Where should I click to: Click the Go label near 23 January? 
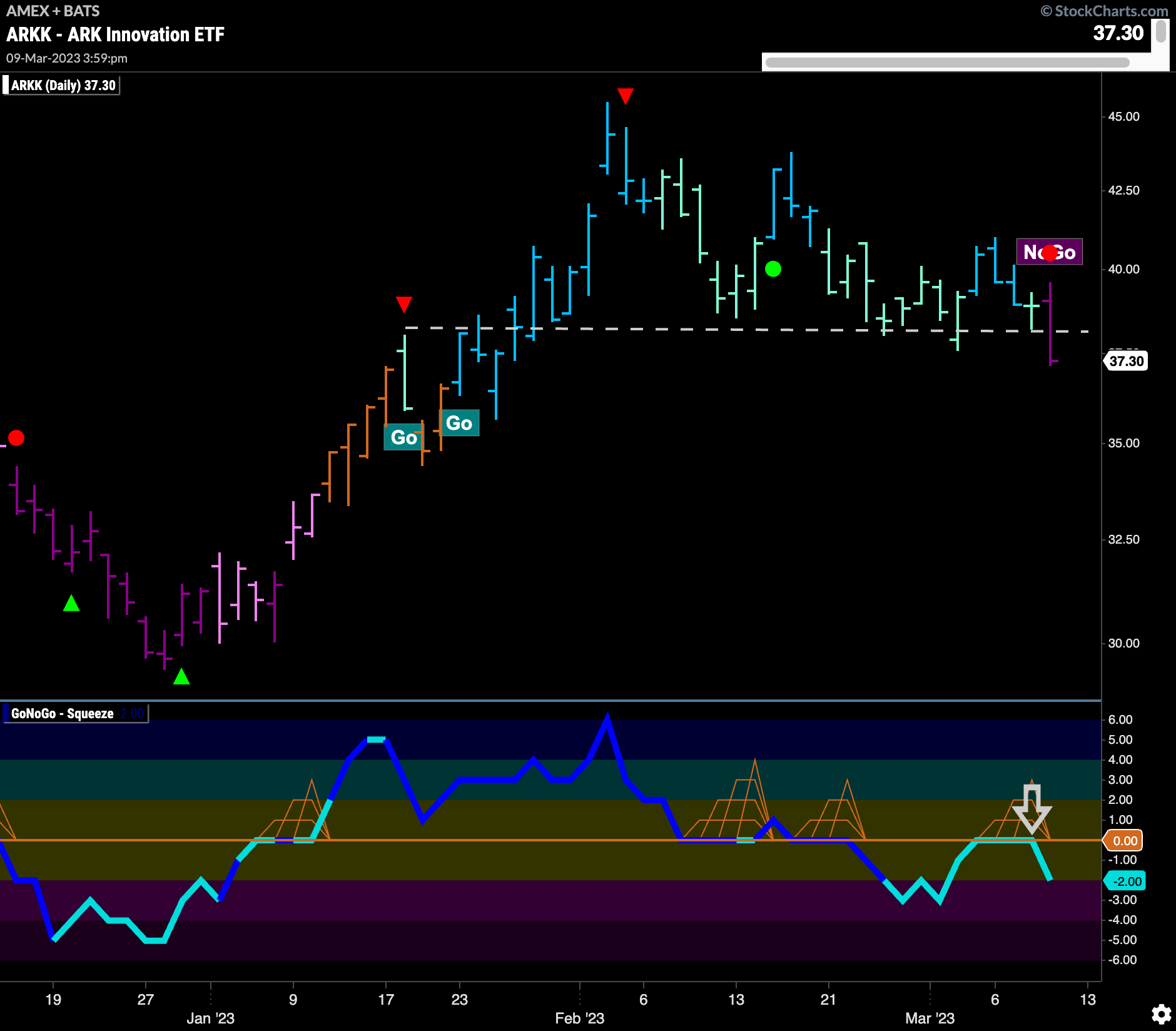(x=459, y=423)
